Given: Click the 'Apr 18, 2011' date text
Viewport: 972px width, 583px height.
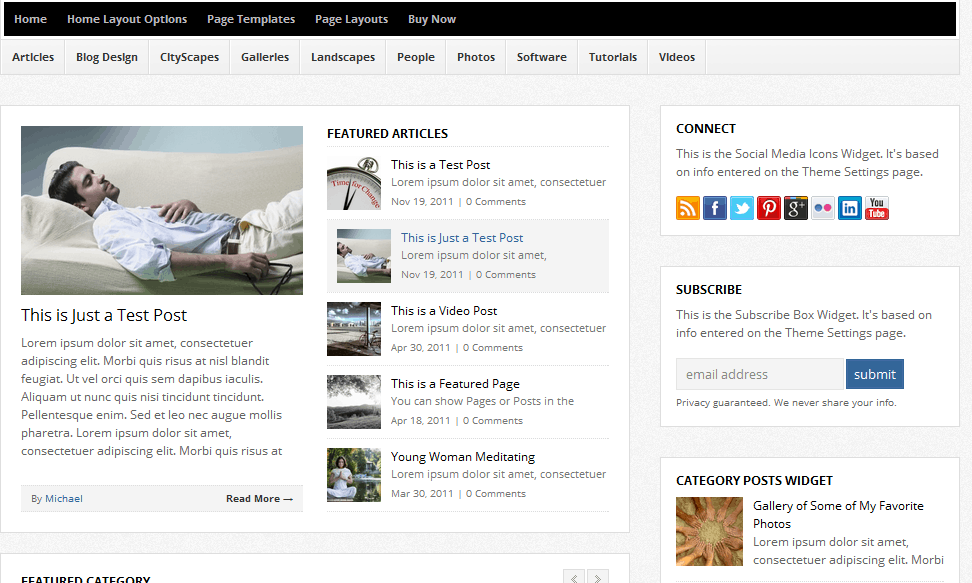Looking at the screenshot, I should click(420, 421).
